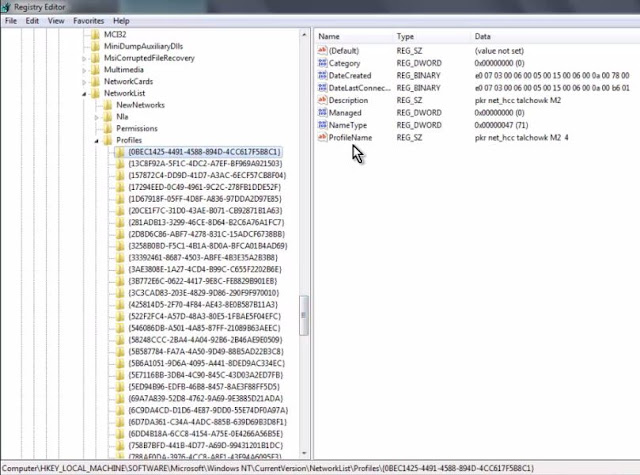640x475 pixels.
Task: Click the MiniDumpAuxiliaryDlls folder icon
Action: (95, 46)
